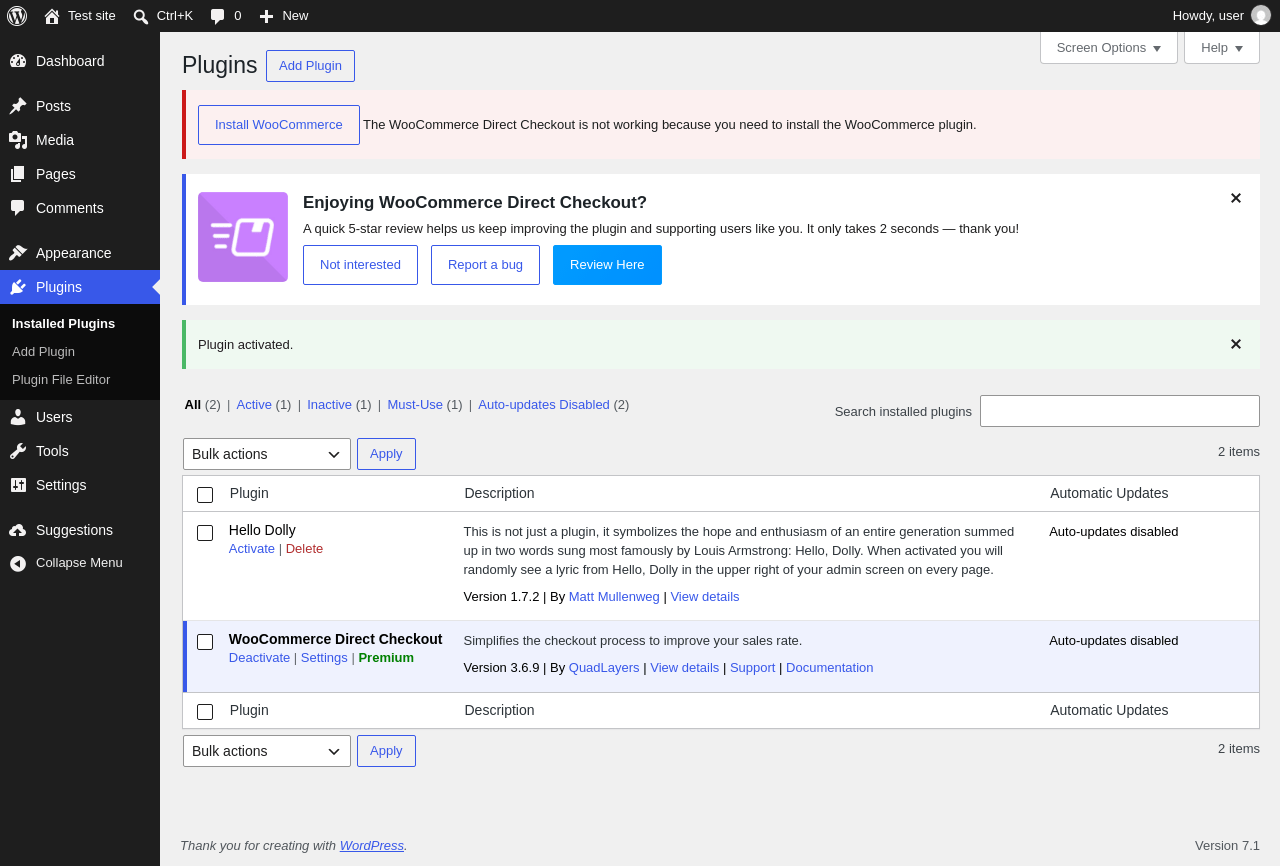Toggle select-all checkbox in table footer
Viewport: 1280px width, 866px height.
205,712
